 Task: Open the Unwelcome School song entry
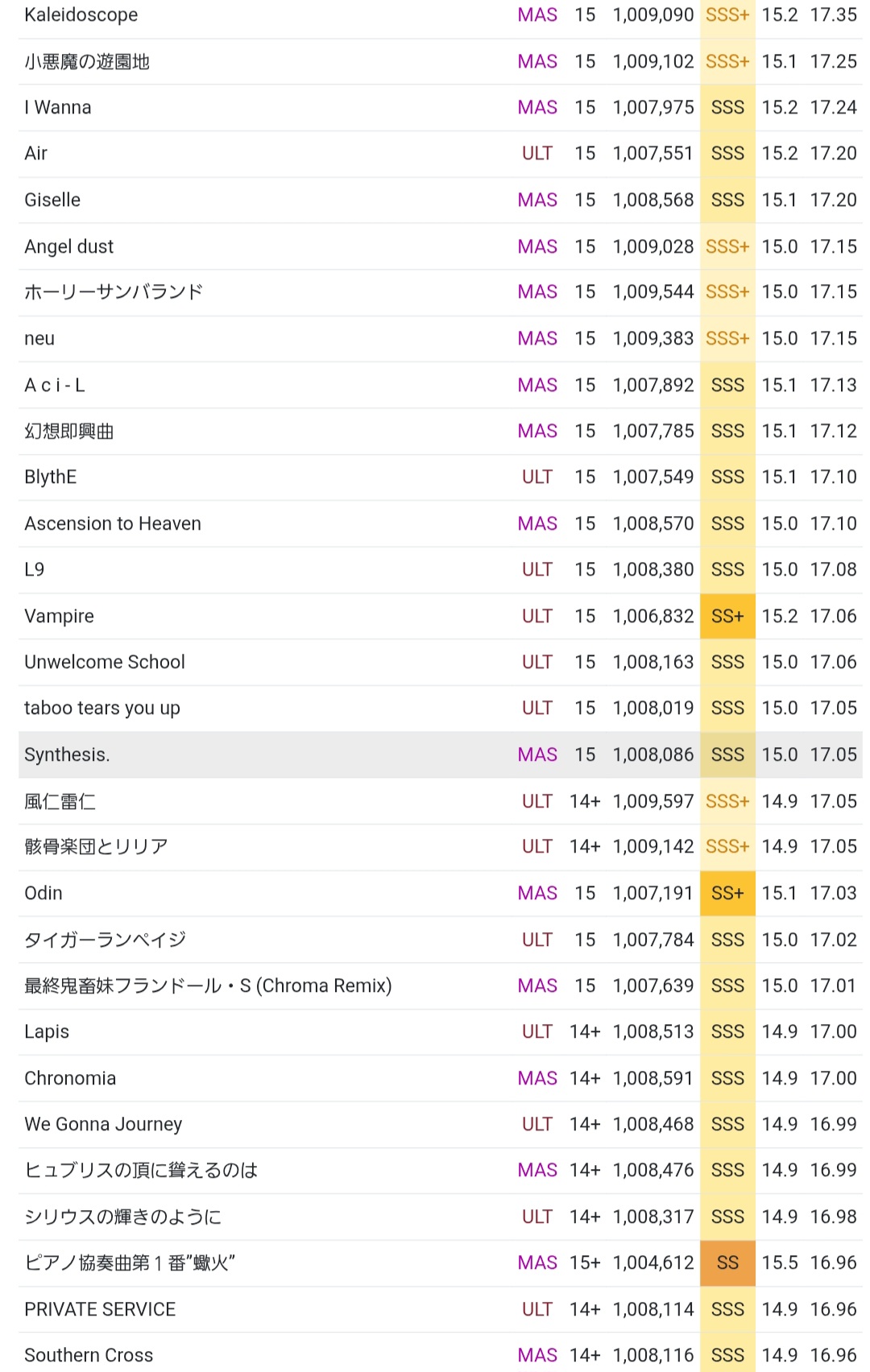coord(105,663)
